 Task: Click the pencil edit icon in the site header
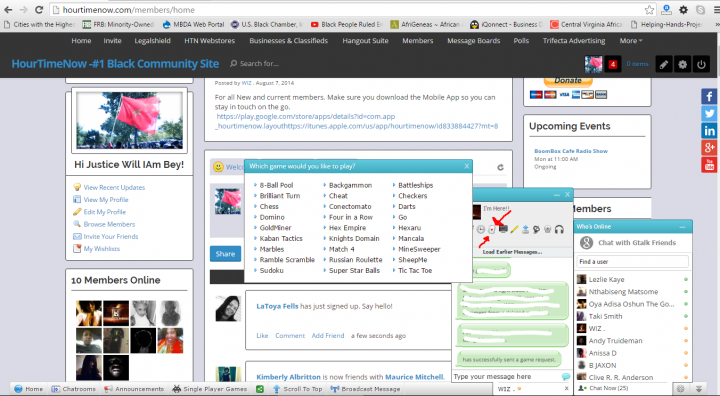tap(664, 64)
